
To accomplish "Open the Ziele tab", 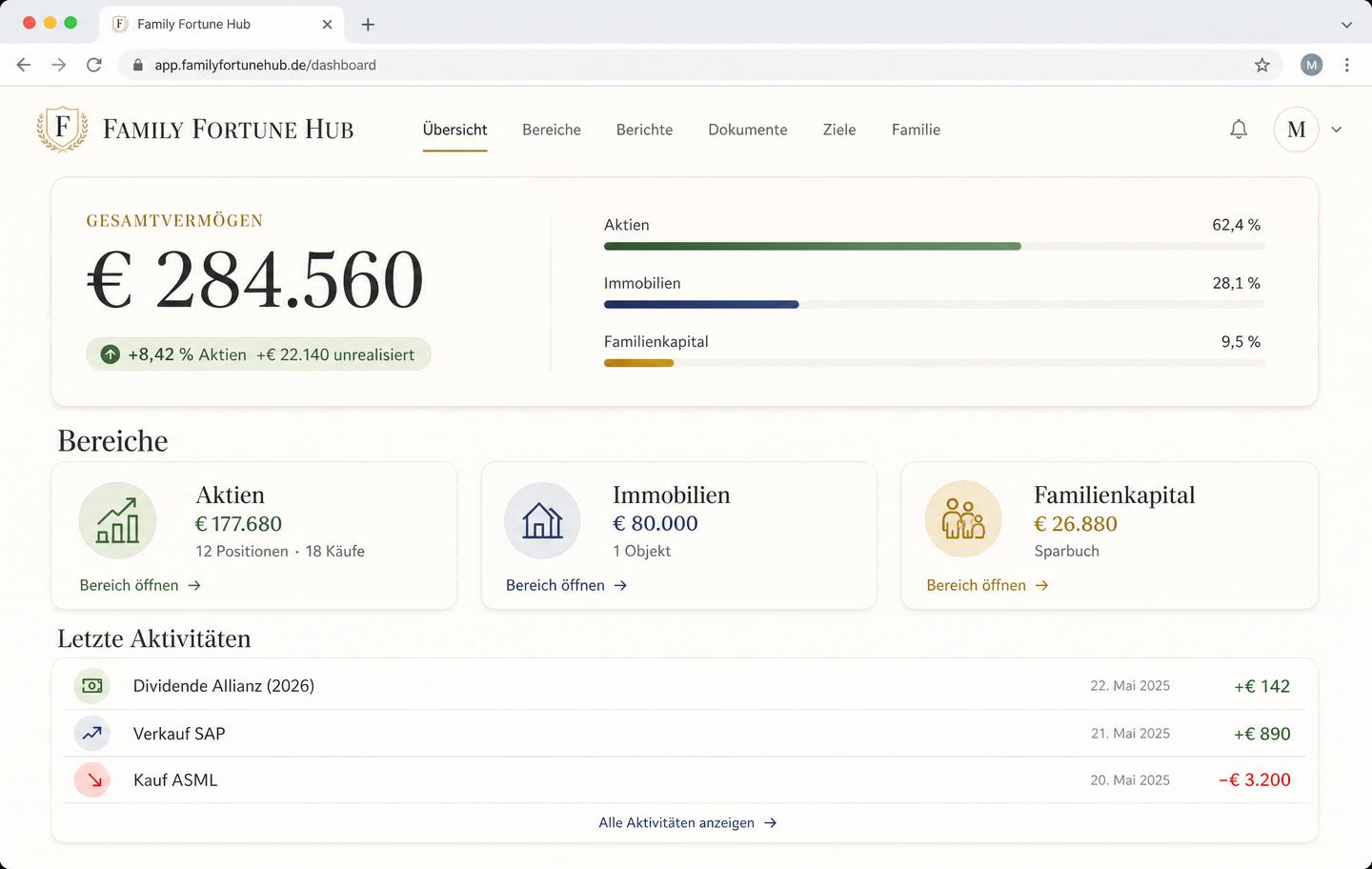I will tap(839, 130).
